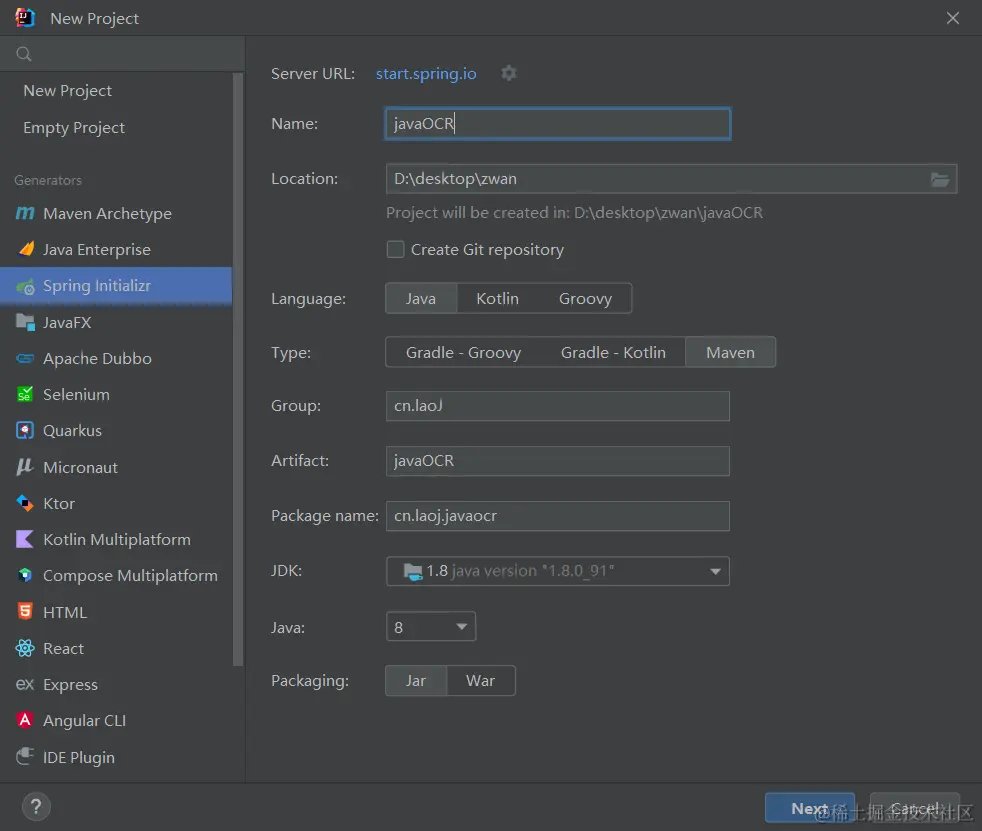Choose Compose Multiplatform generator
982x831 pixels.
pos(116,576)
